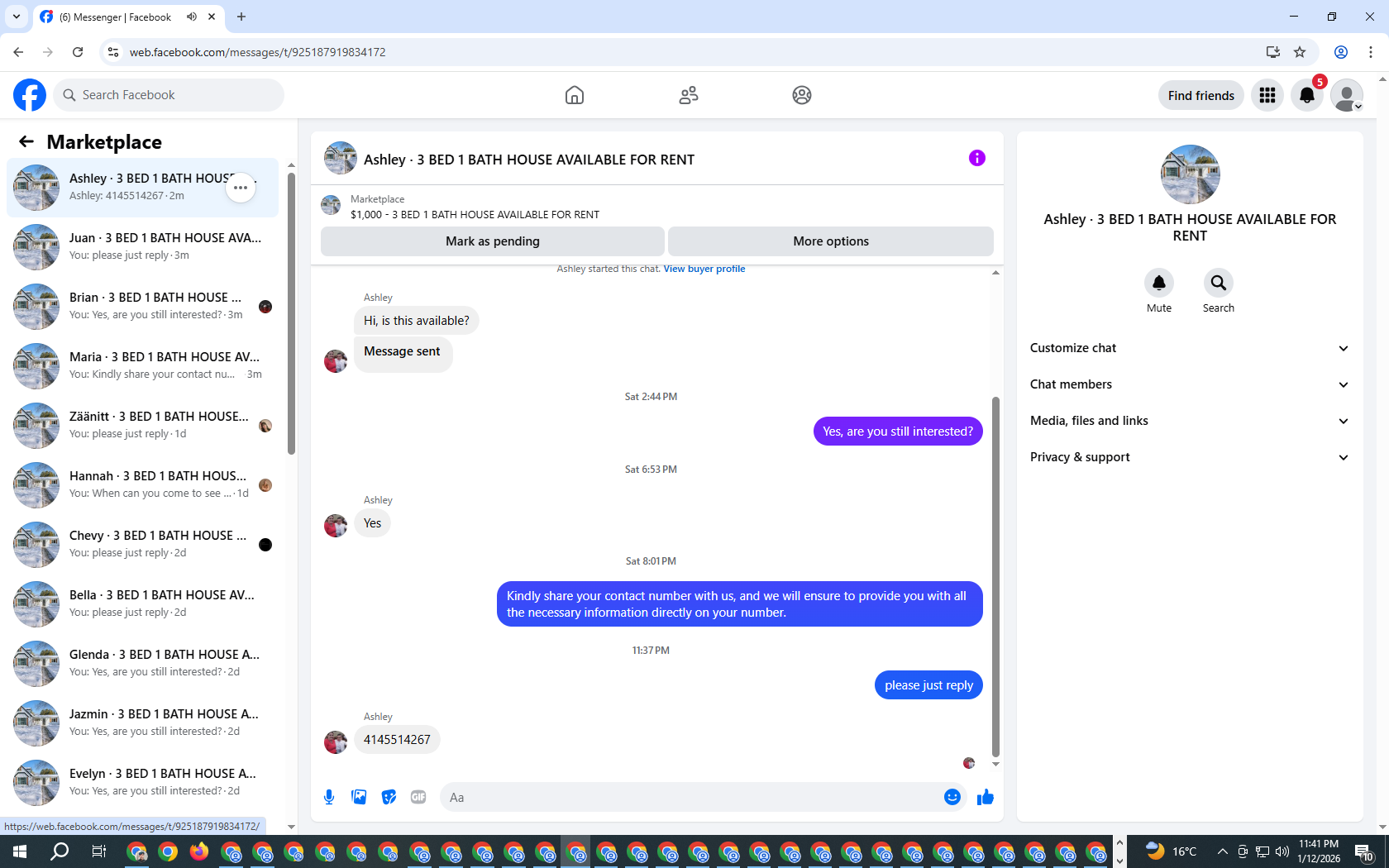Open Glenda's conversation in the list
Screen dimensions: 1389x868
tap(142, 663)
